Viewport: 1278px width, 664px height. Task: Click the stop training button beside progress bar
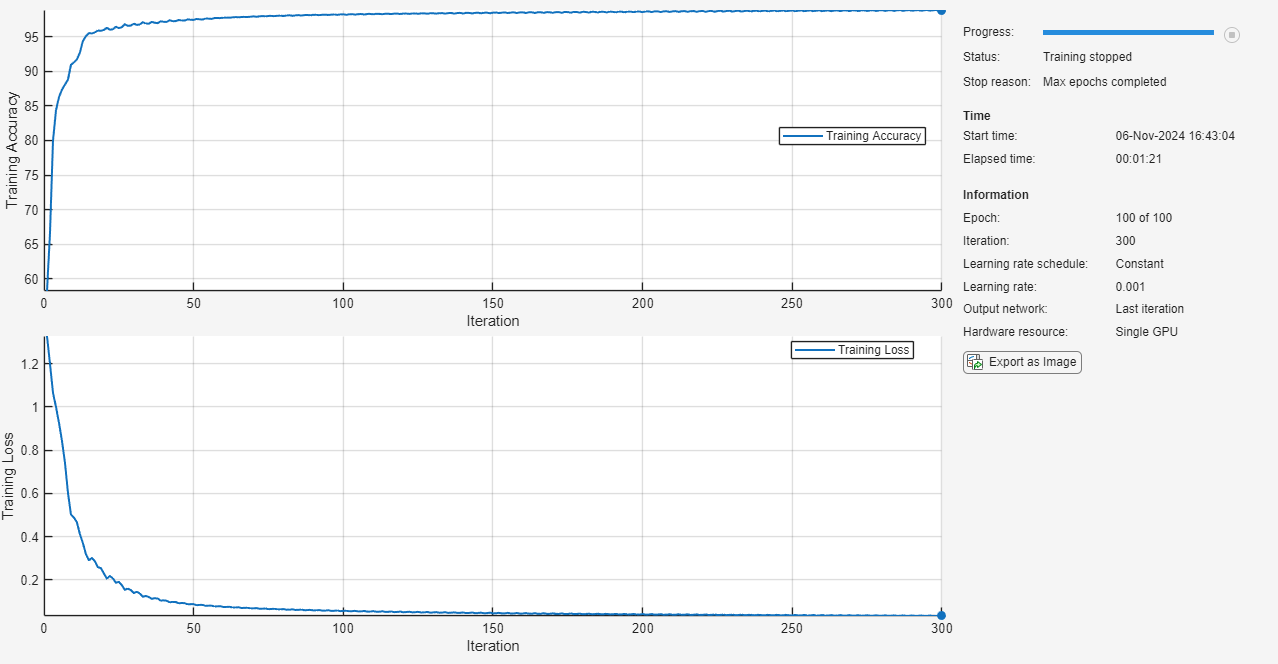1232,34
